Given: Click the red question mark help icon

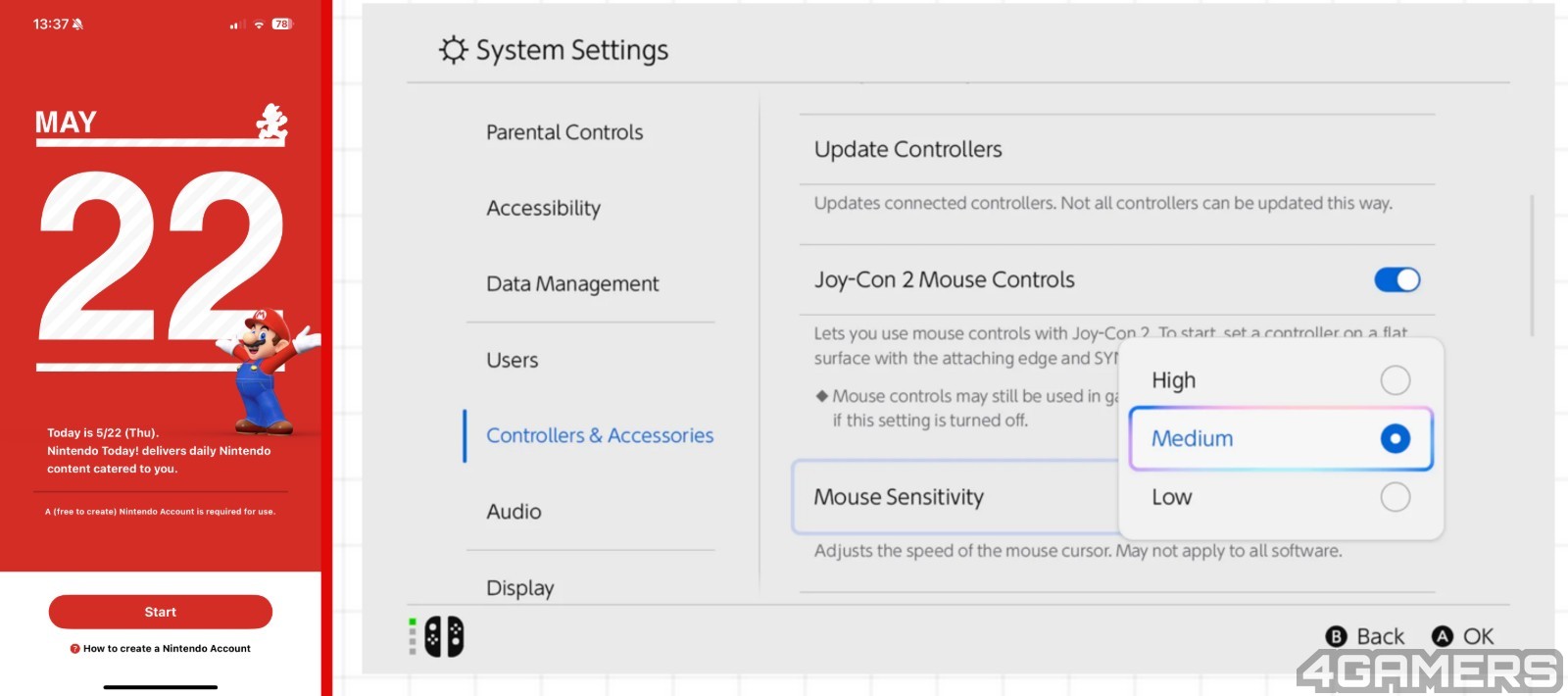Looking at the screenshot, I should (74, 649).
